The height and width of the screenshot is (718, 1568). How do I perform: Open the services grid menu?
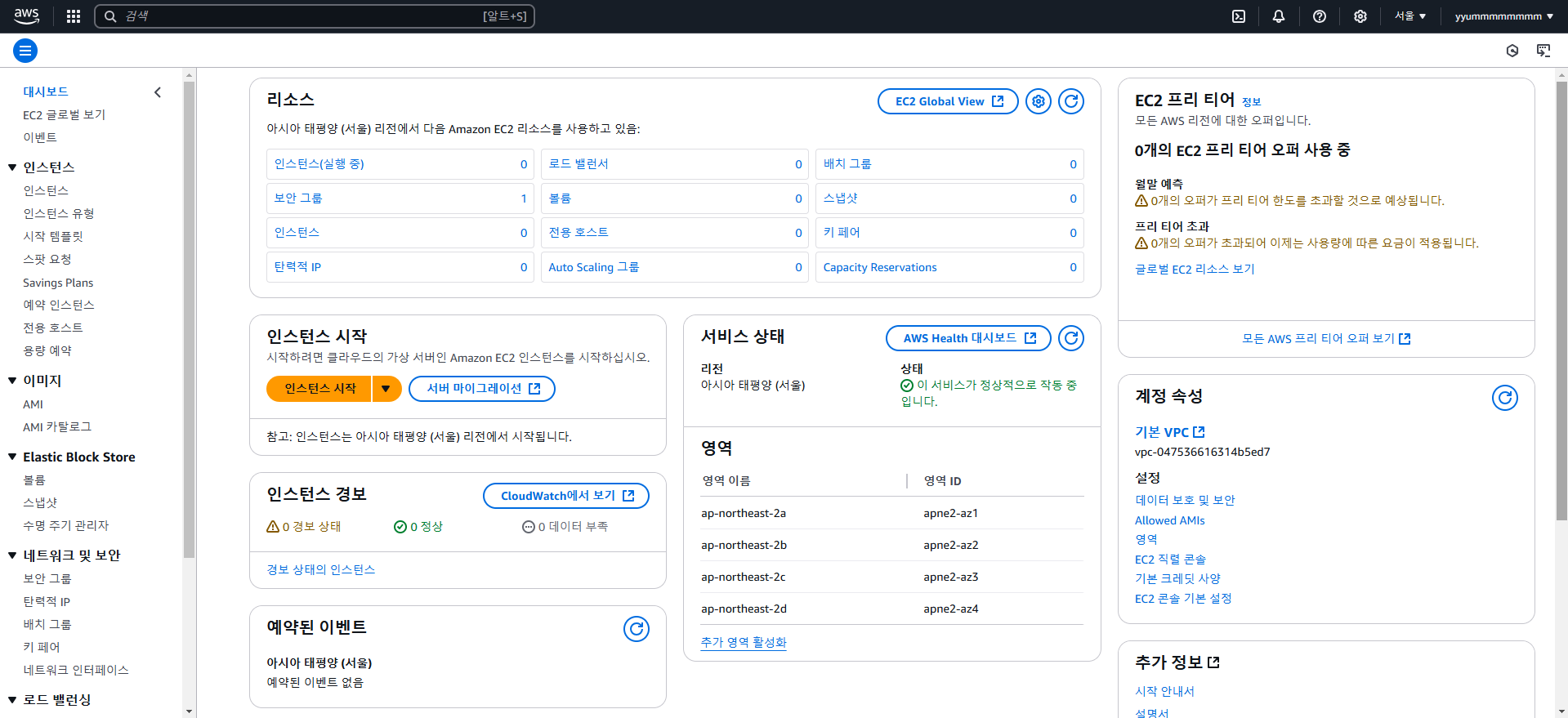click(x=74, y=16)
